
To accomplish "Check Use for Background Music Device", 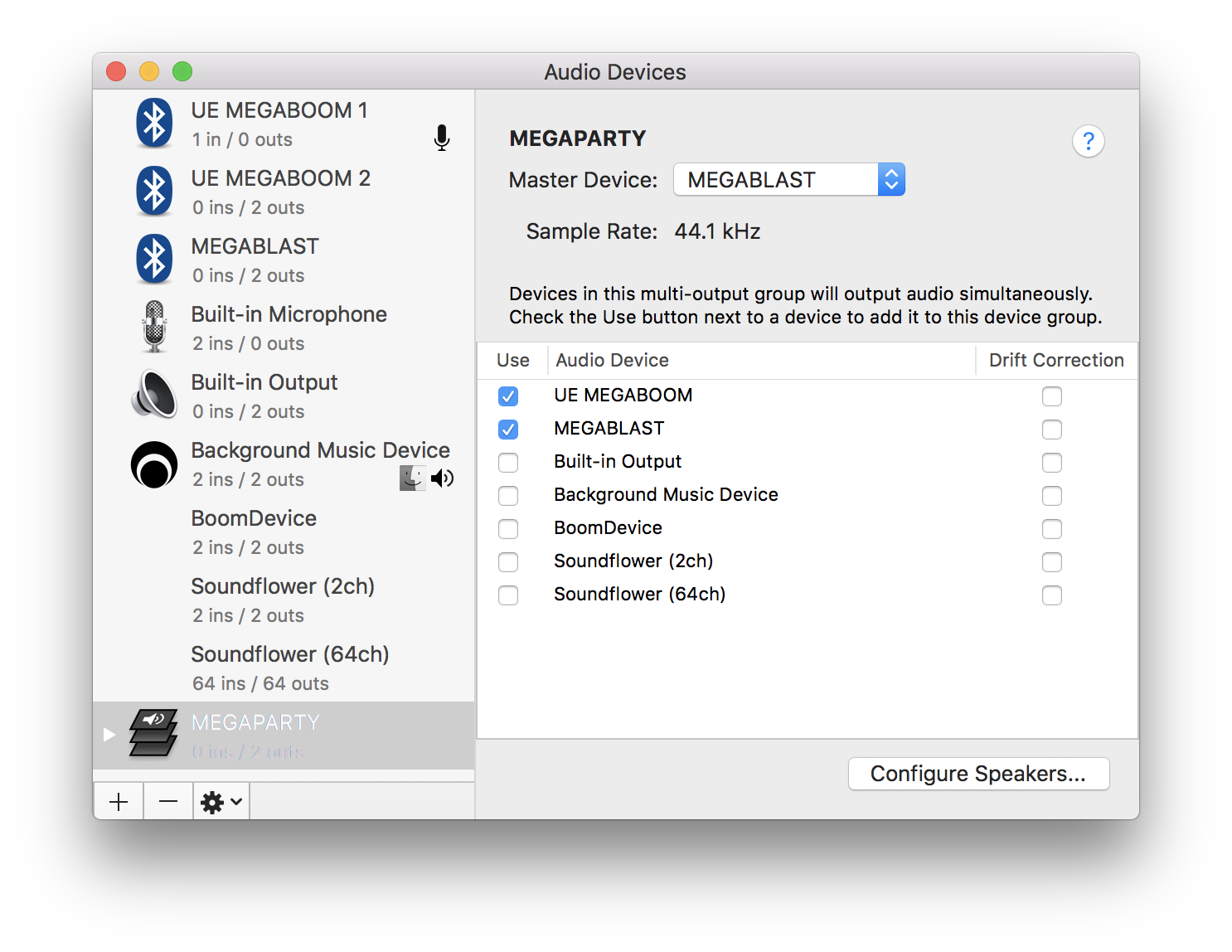I will pos(508,496).
